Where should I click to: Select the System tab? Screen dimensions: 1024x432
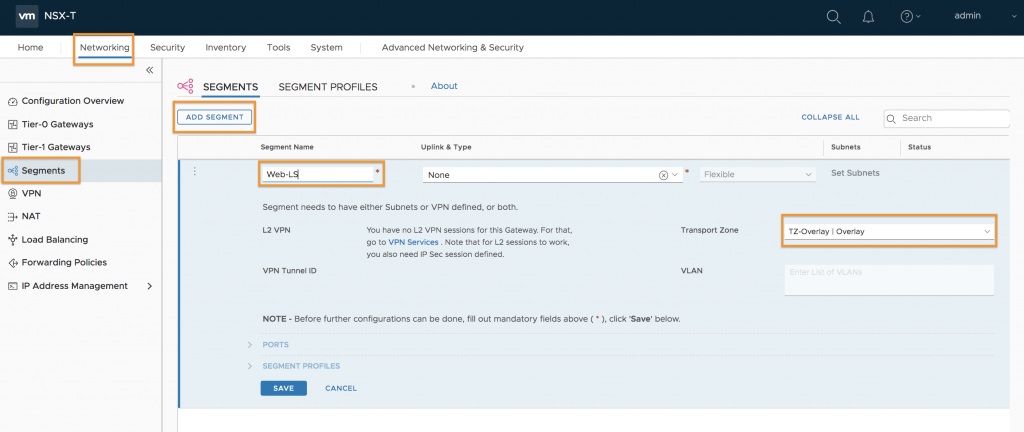pos(326,48)
